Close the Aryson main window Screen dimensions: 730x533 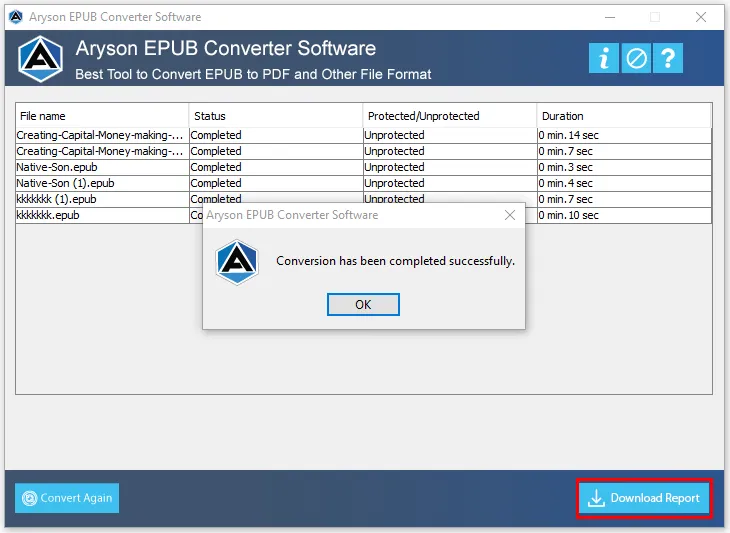tap(701, 17)
